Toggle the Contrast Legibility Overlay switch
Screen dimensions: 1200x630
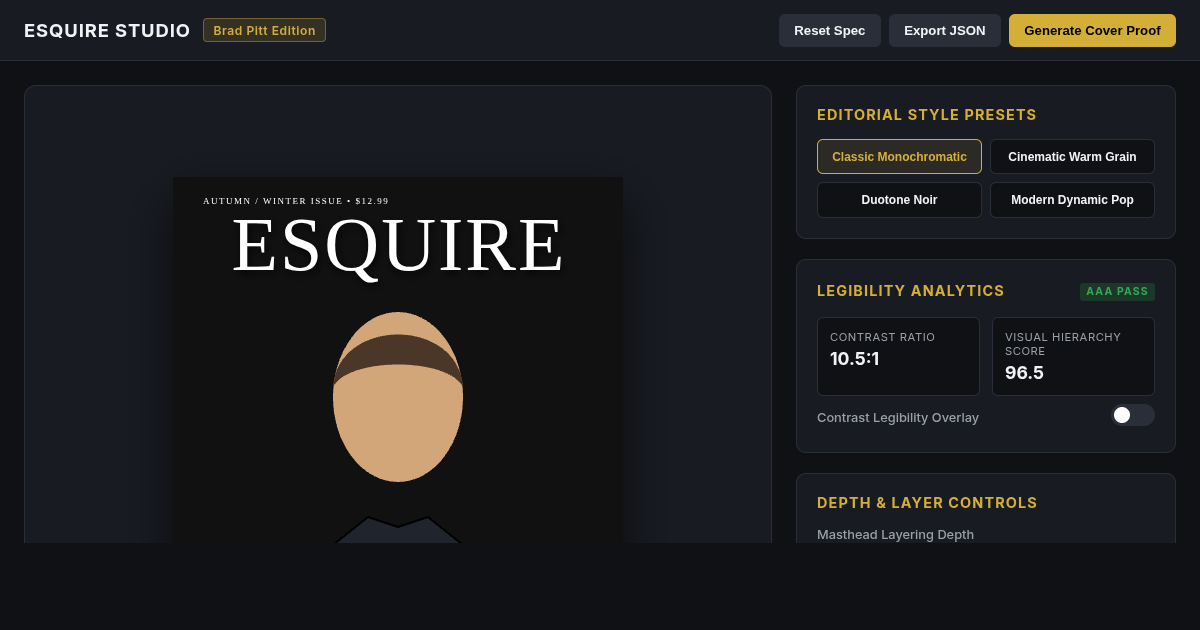[x=1133, y=415]
